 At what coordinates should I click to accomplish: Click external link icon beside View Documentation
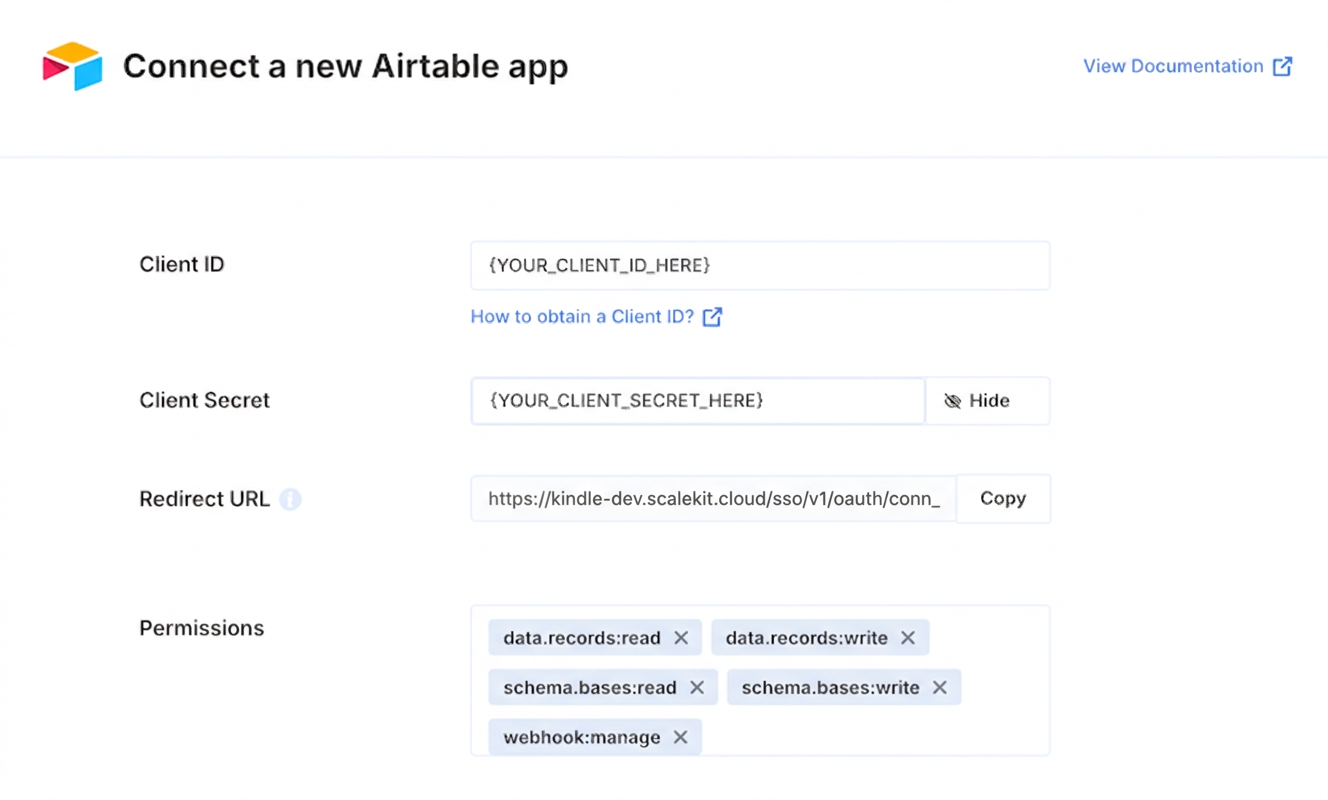coord(1284,65)
